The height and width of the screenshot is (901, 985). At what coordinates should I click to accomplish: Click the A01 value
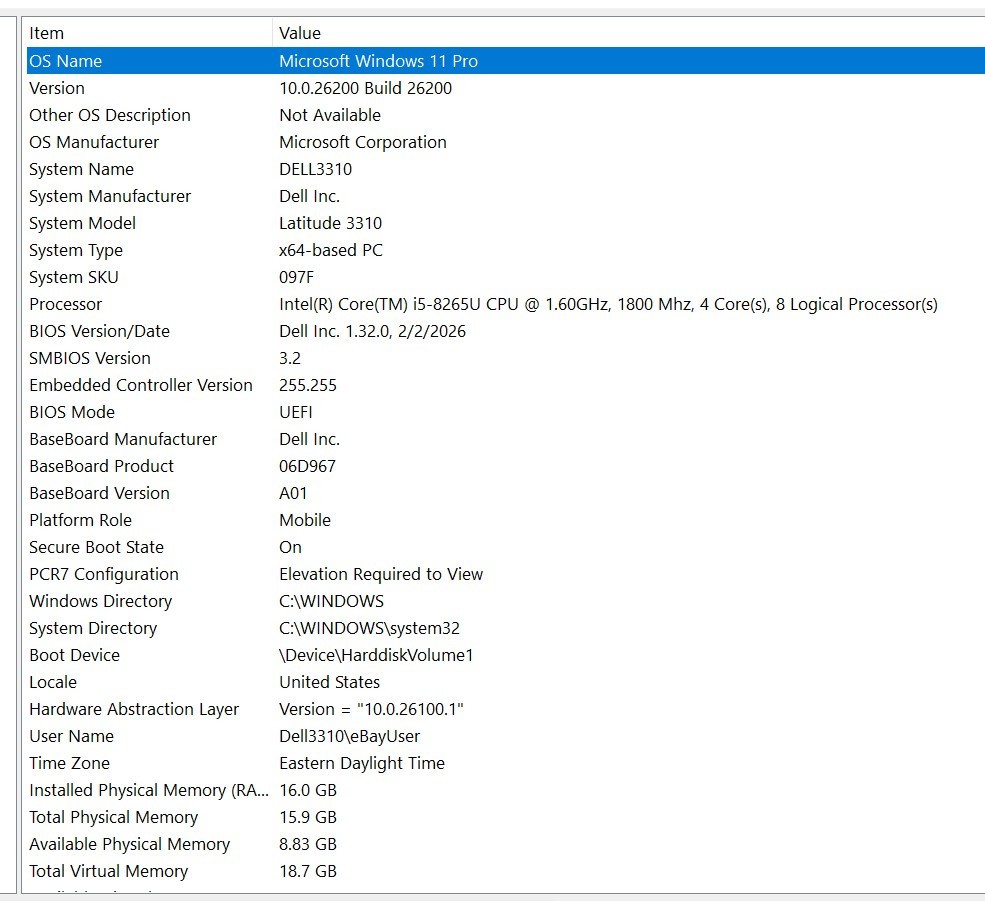[x=293, y=493]
